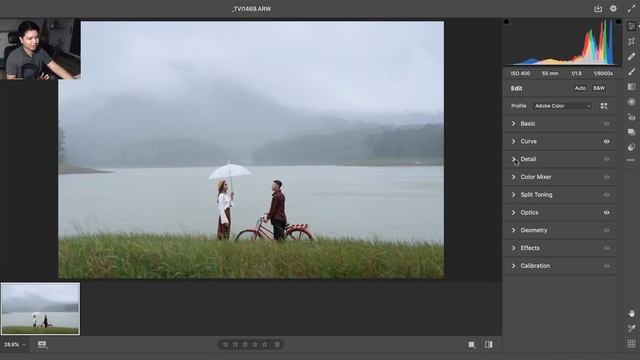Select the Spot Removal healing tool
The height and width of the screenshot is (360, 640).
coord(631,56)
